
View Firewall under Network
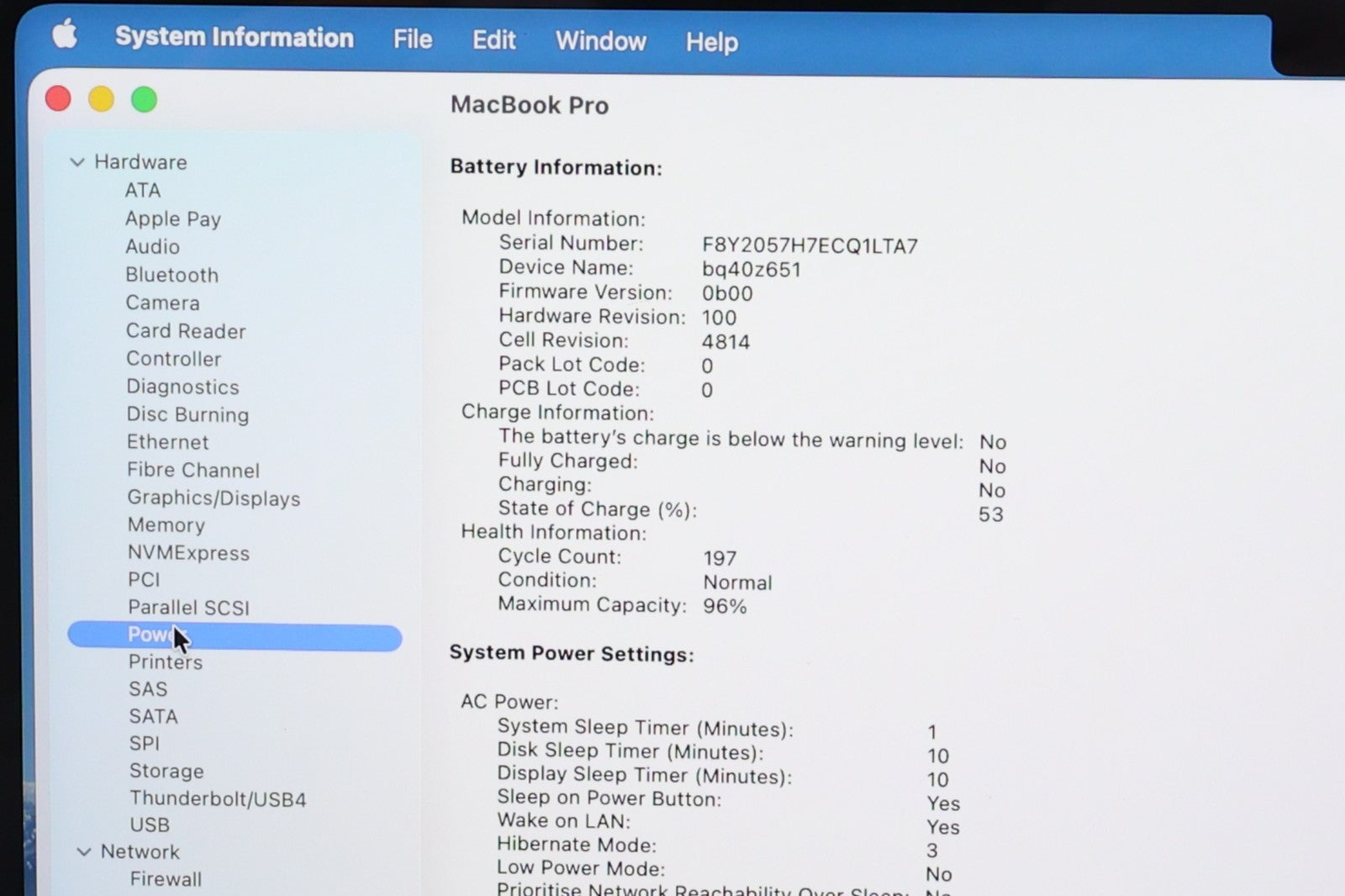[166, 879]
